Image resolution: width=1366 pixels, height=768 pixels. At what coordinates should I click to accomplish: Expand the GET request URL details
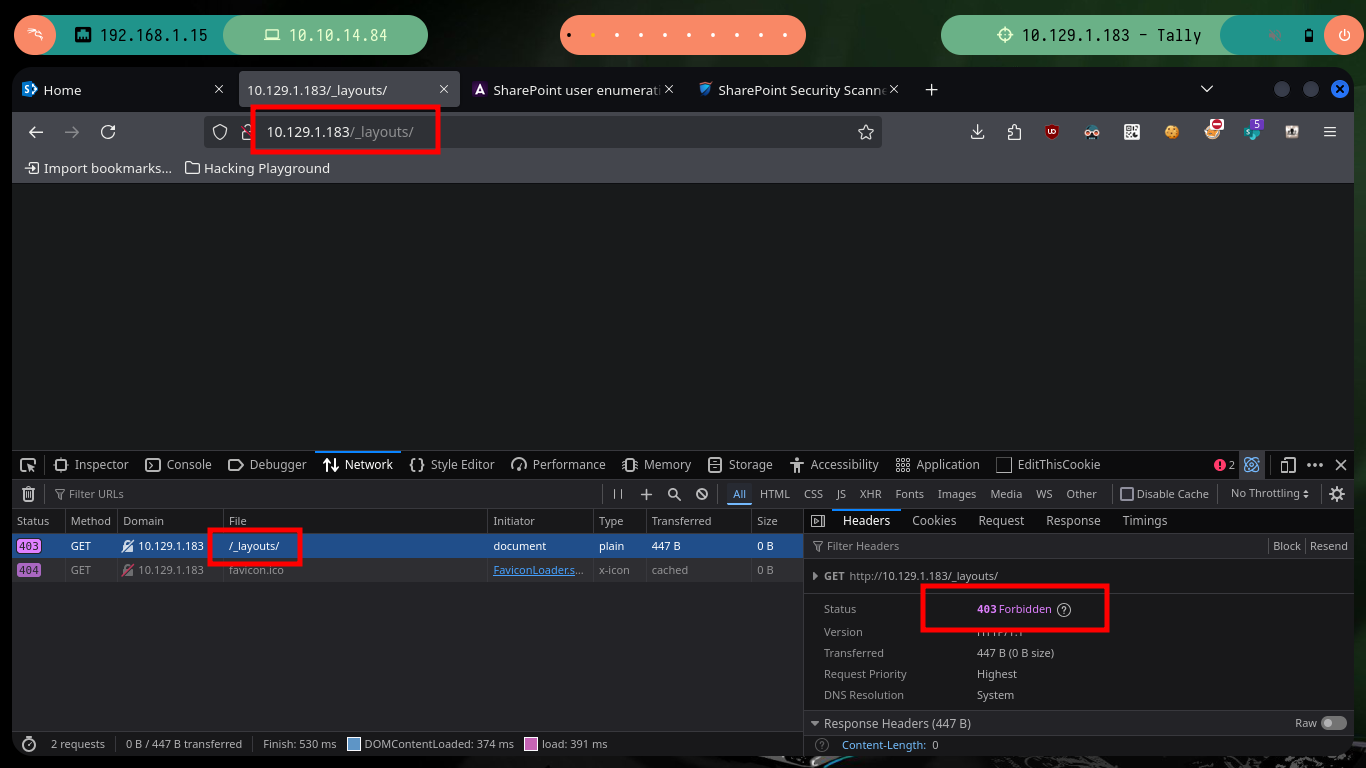(813, 576)
